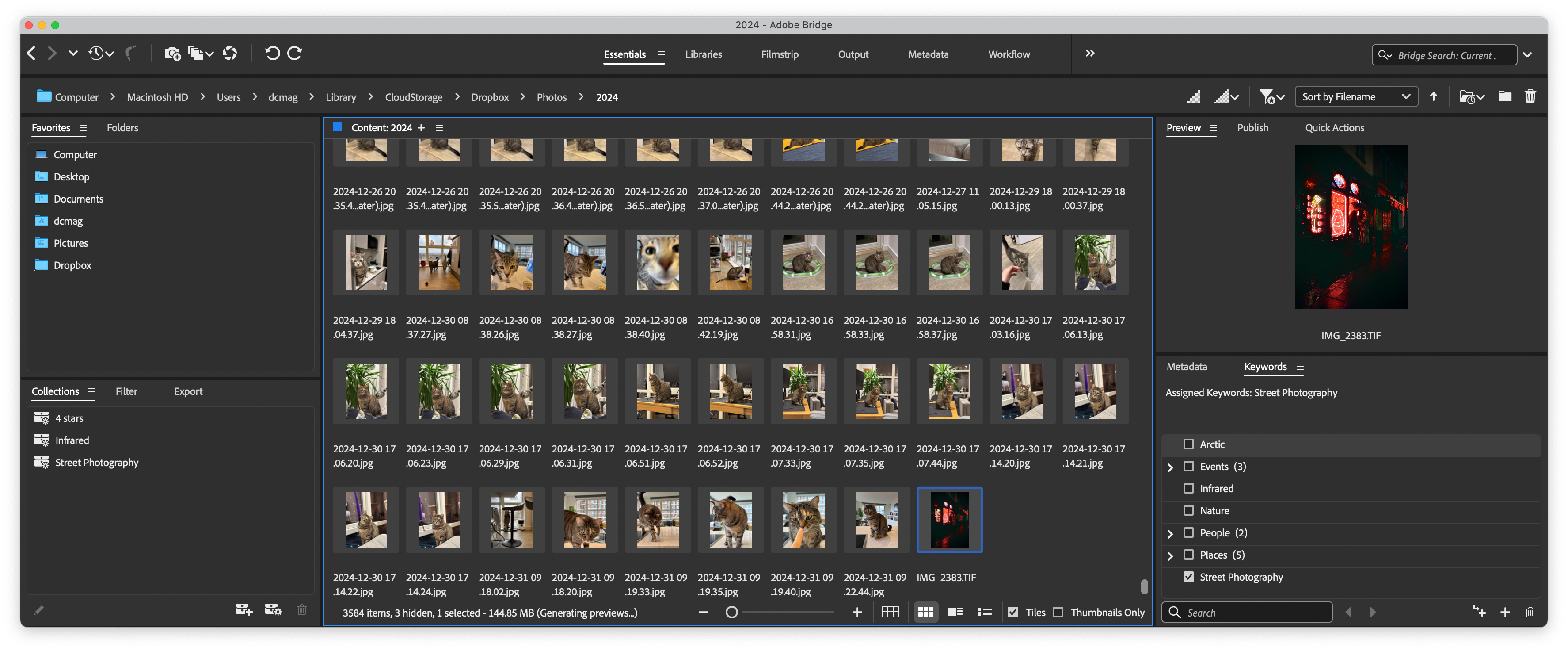Click the Rotate 90° clockwise icon

(x=295, y=54)
